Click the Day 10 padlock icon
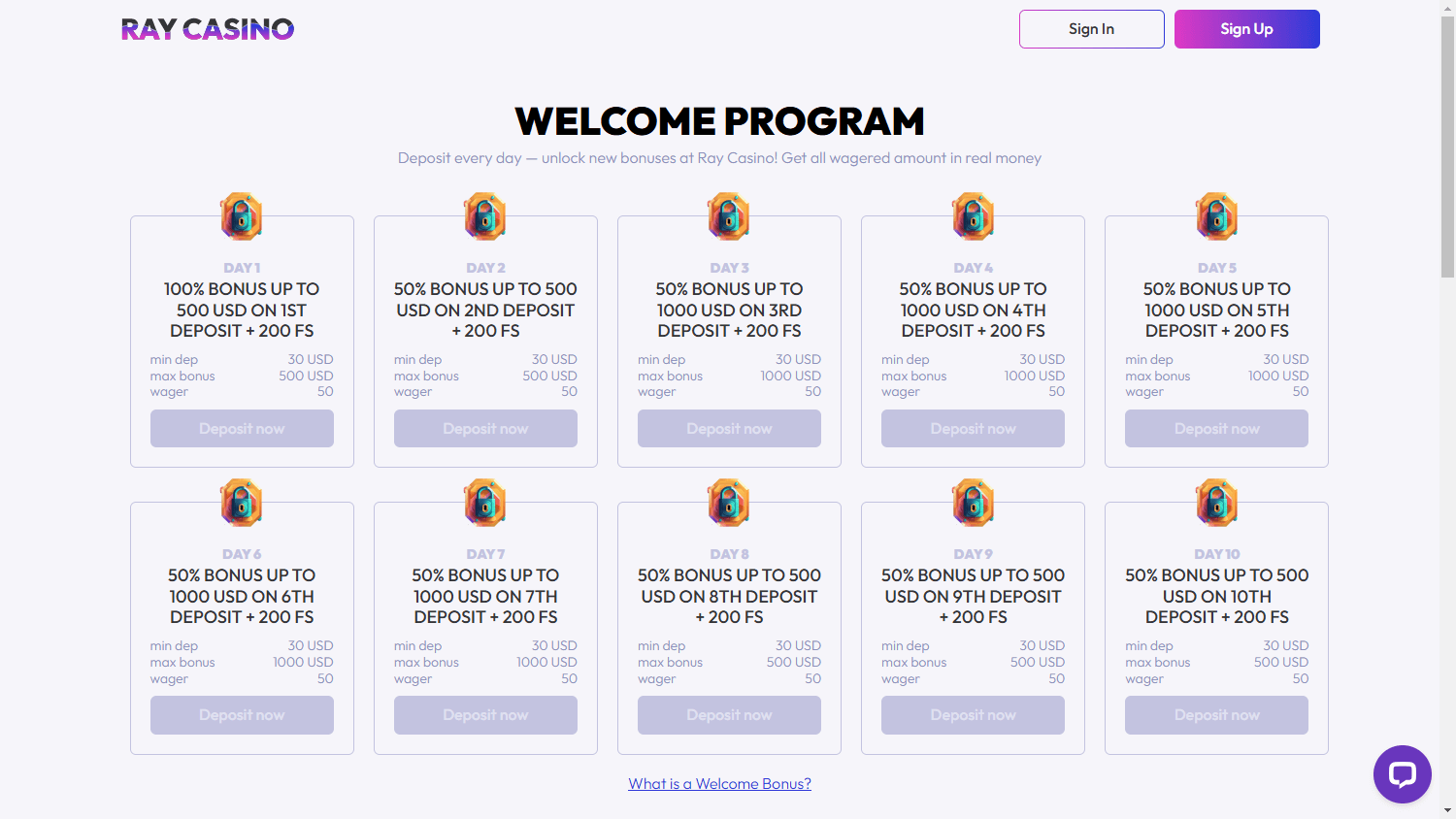 pos(1216,503)
